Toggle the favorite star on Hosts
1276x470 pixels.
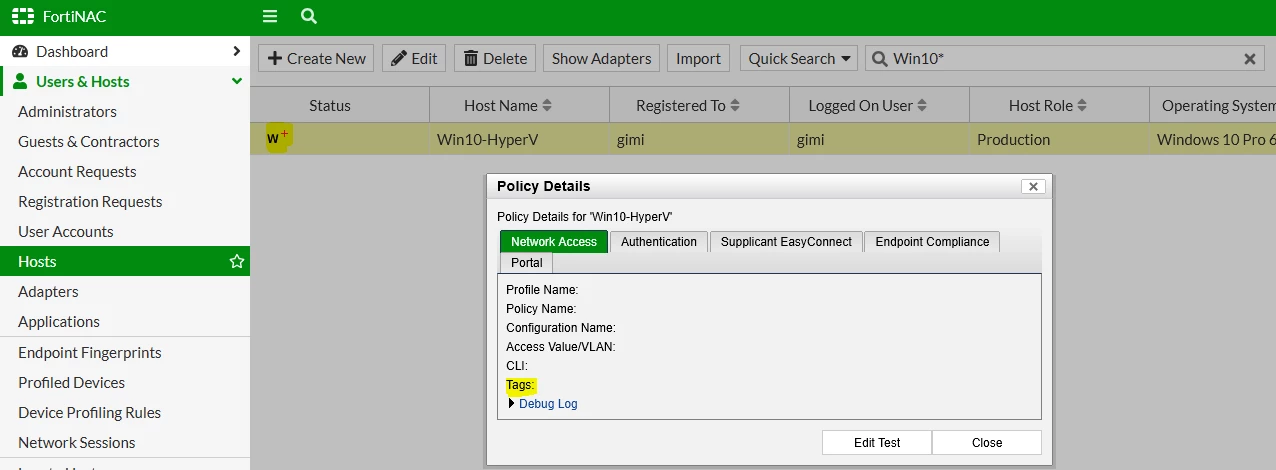tap(237, 261)
